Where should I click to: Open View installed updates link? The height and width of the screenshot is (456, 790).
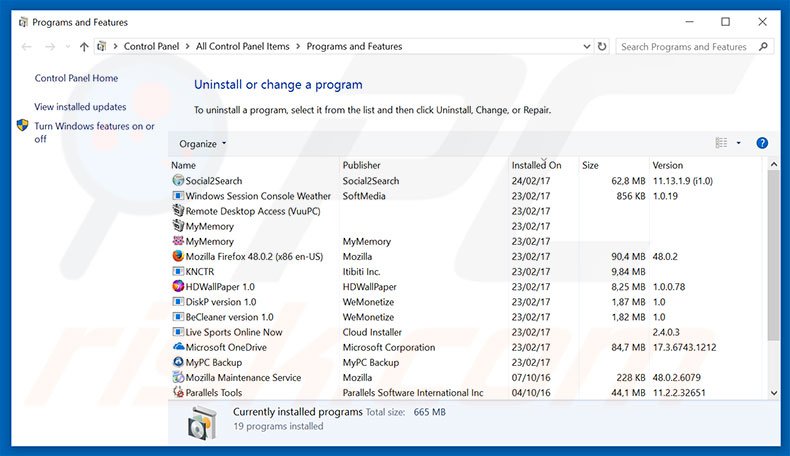pos(80,107)
